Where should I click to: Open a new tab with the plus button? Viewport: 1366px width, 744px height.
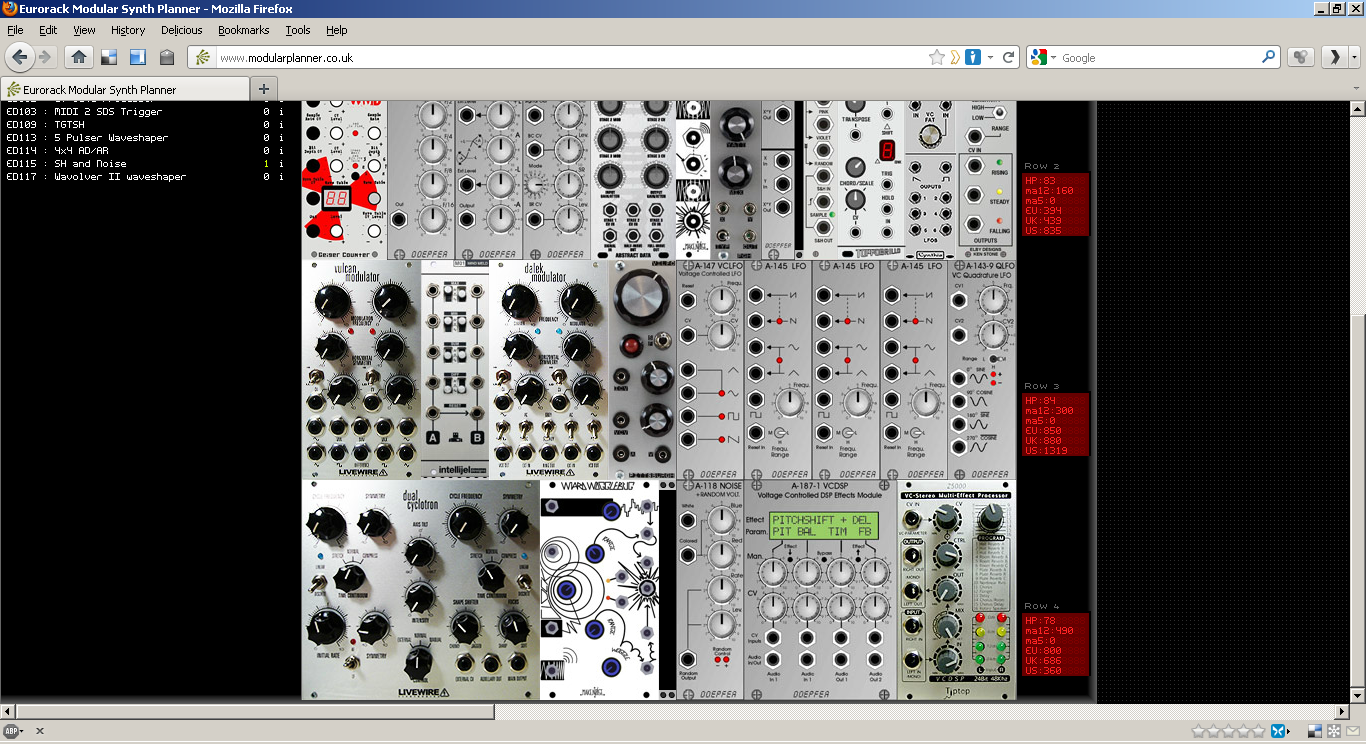click(x=264, y=89)
